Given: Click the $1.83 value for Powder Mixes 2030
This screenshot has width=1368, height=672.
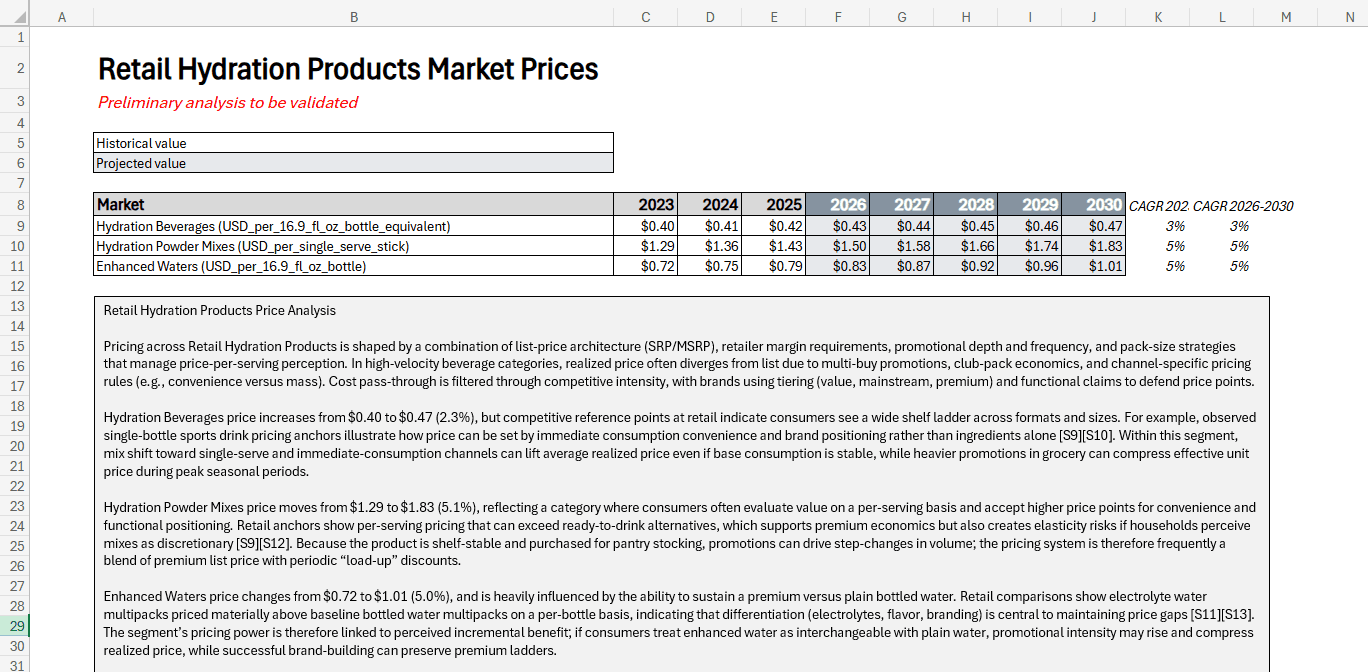Looking at the screenshot, I should (1093, 246).
